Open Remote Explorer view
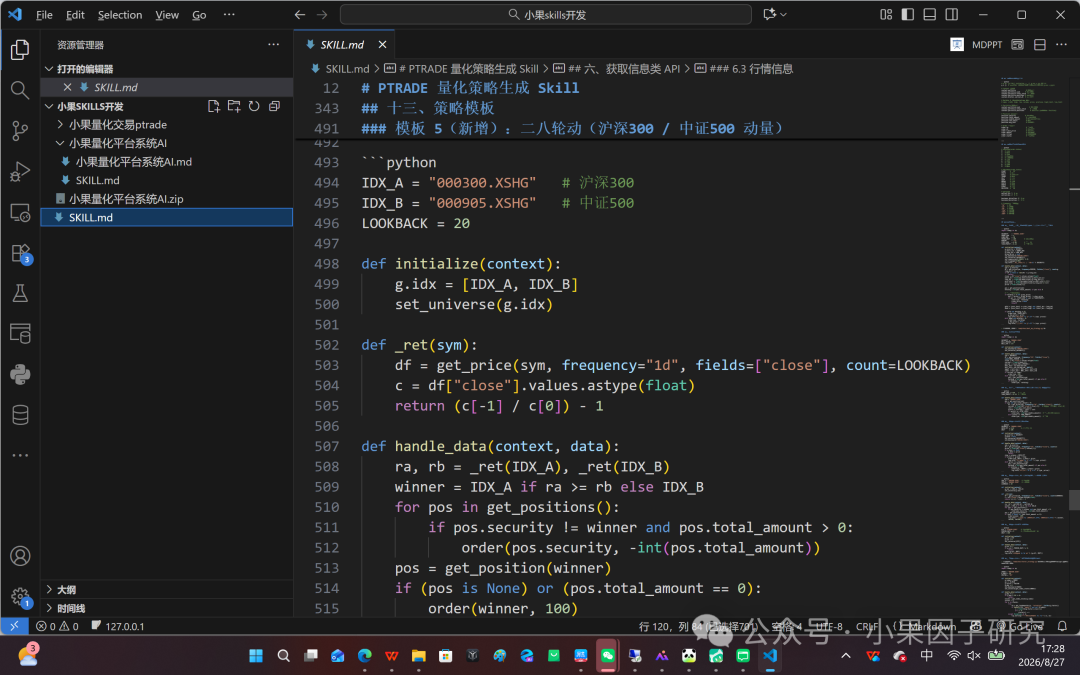1080x675 pixels. [x=20, y=212]
